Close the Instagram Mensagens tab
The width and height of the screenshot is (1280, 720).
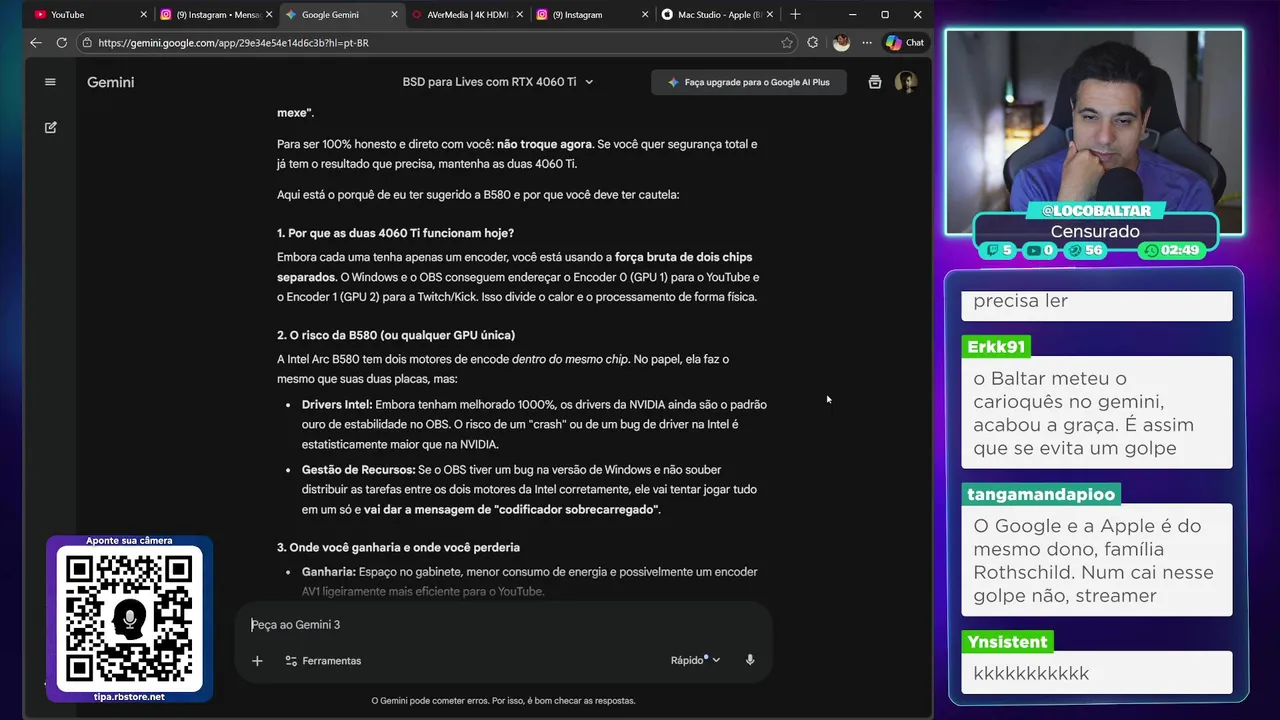click(269, 15)
